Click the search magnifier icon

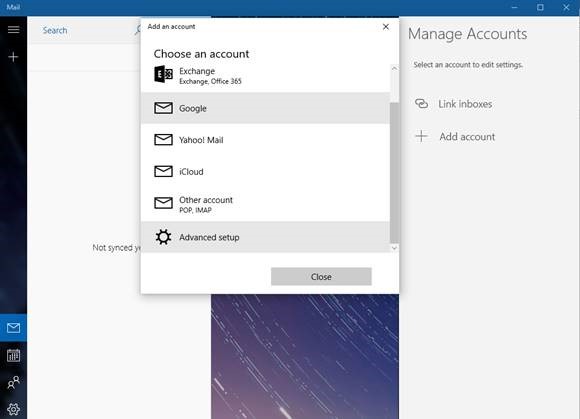tap(137, 30)
